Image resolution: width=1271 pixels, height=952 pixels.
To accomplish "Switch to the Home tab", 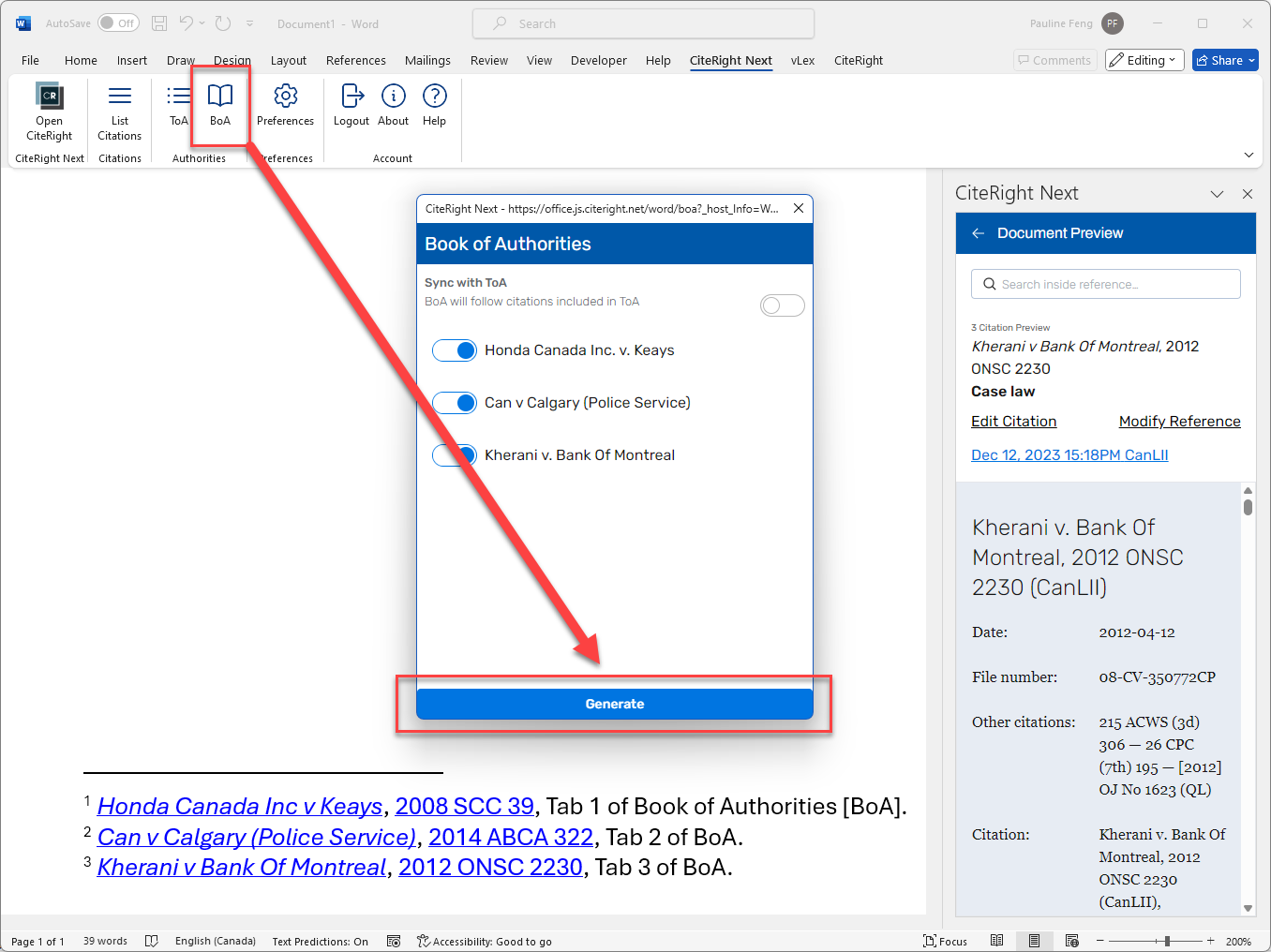I will [81, 60].
